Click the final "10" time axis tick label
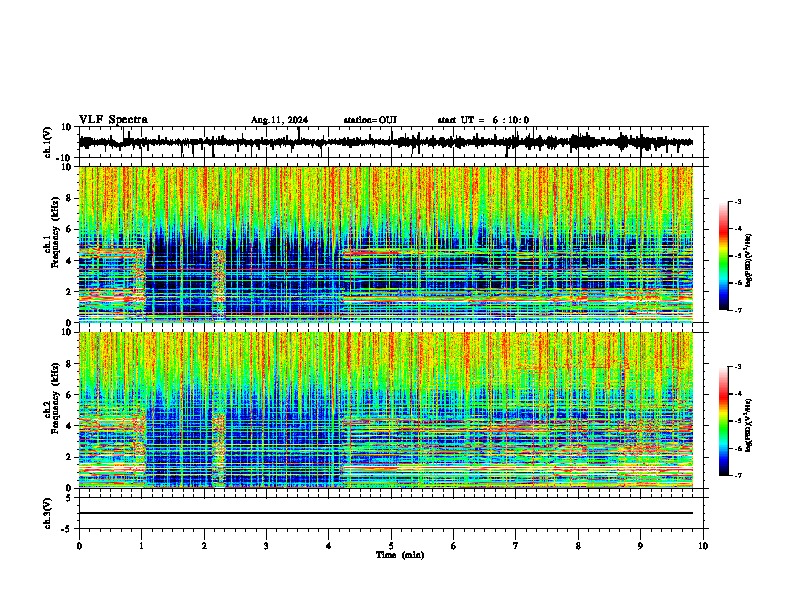The height and width of the screenshot is (612, 792). point(703,546)
